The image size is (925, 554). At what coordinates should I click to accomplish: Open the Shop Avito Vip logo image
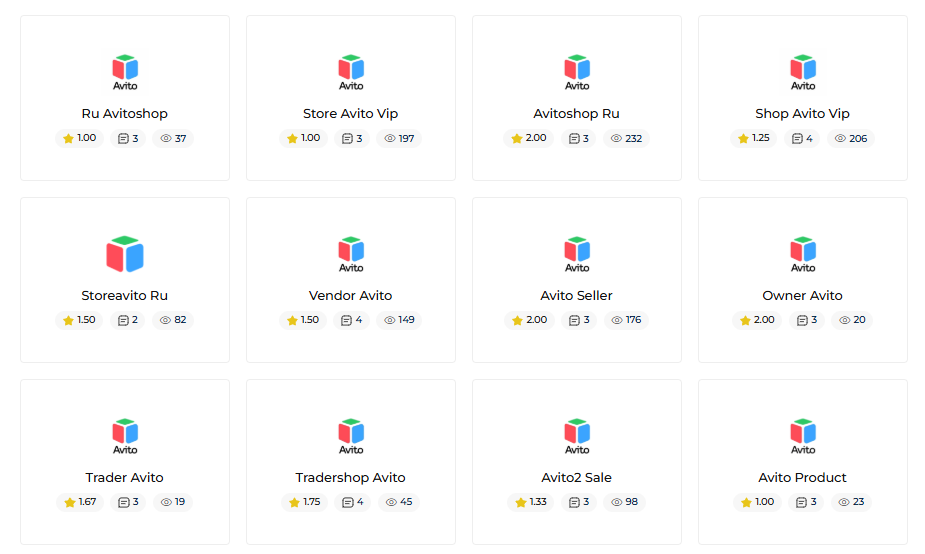pos(803,73)
